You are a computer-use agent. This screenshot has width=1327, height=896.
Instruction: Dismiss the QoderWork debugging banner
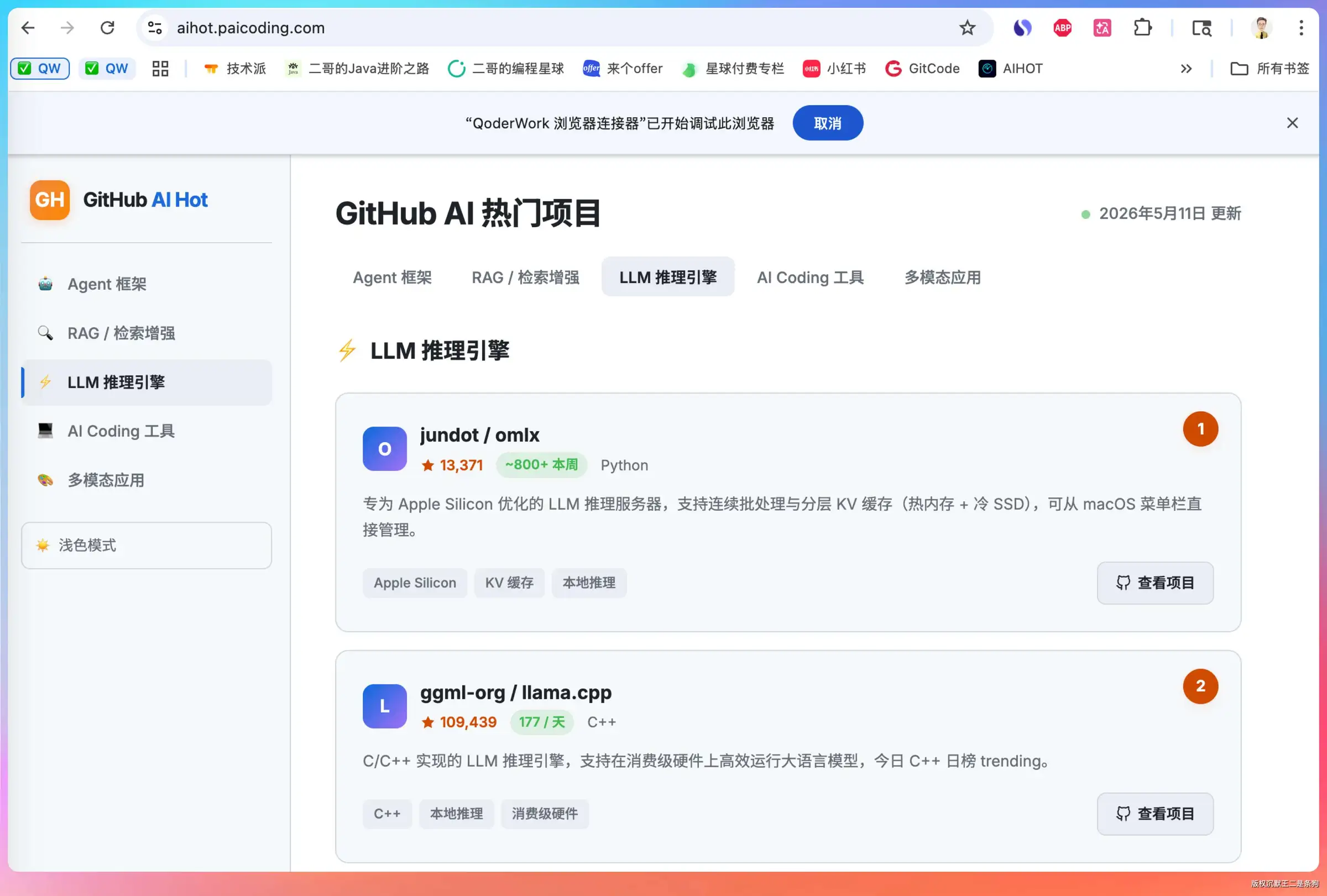coord(1292,123)
